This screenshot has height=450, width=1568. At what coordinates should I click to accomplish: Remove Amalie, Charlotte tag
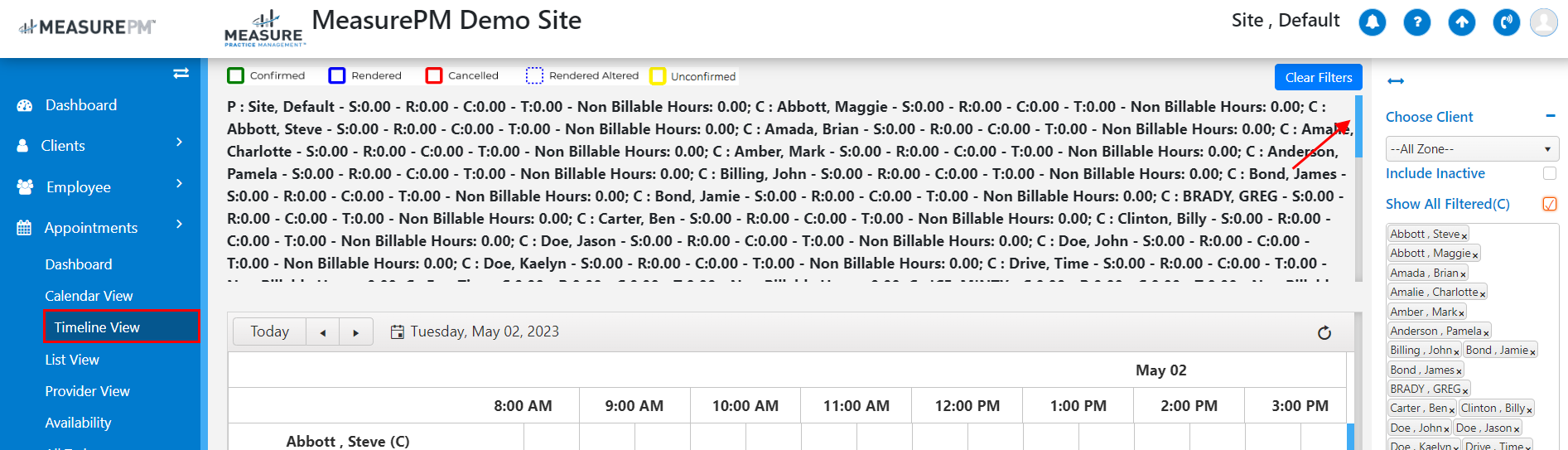coord(1483,294)
